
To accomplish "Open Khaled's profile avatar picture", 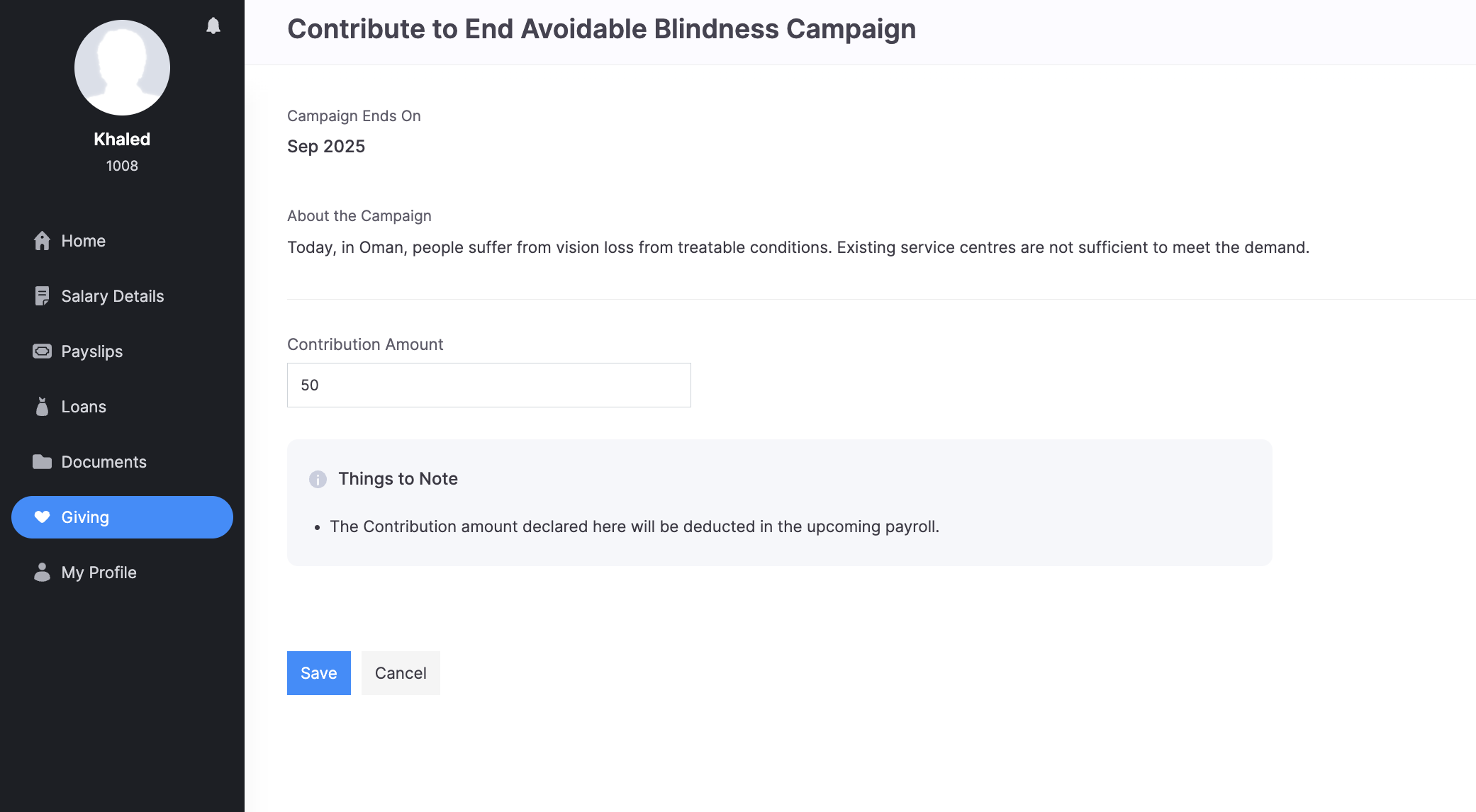I will 122,68.
